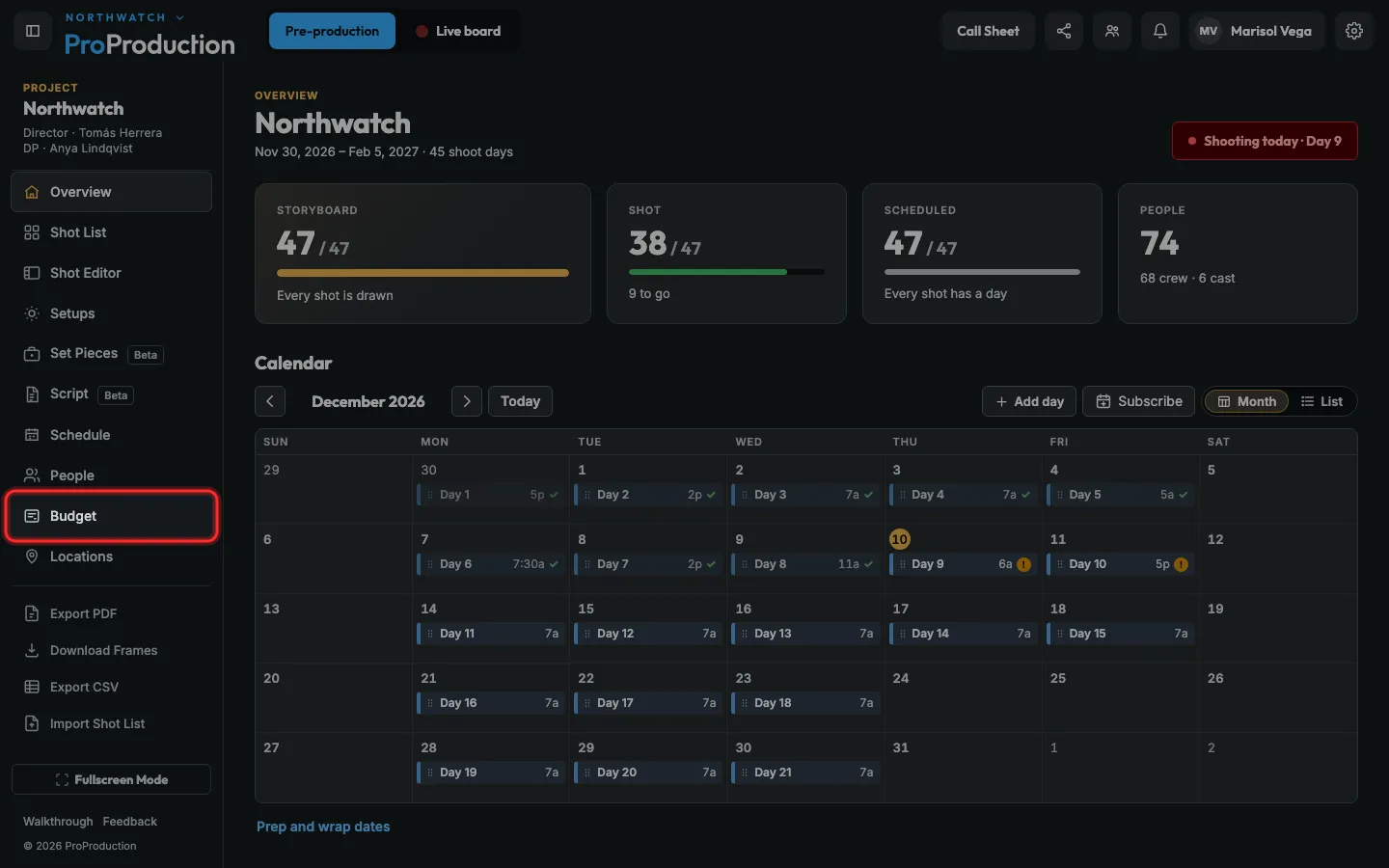The image size is (1389, 868).
Task: Expand the NORTHWATCH project dropdown
Action: [124, 17]
